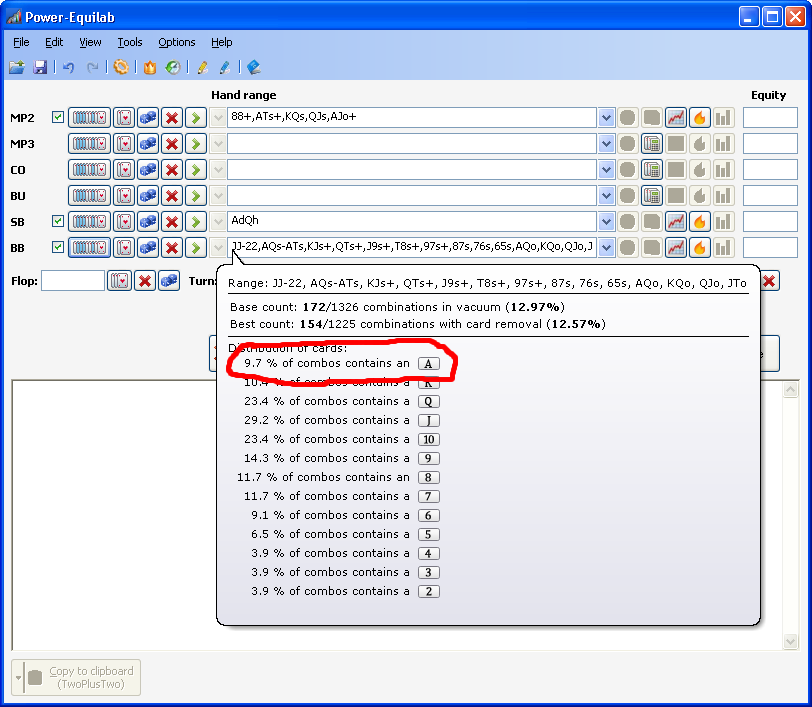812x707 pixels.
Task: Expand the MP2 hand range dropdown arrow
Action: tap(606, 118)
